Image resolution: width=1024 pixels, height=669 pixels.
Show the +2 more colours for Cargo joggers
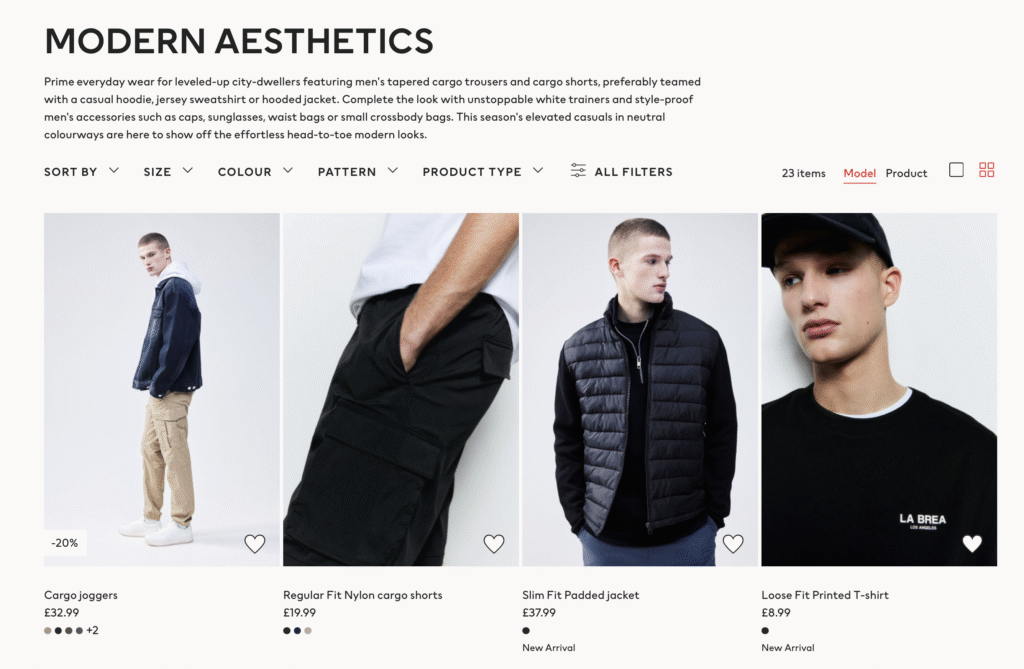click(x=92, y=630)
